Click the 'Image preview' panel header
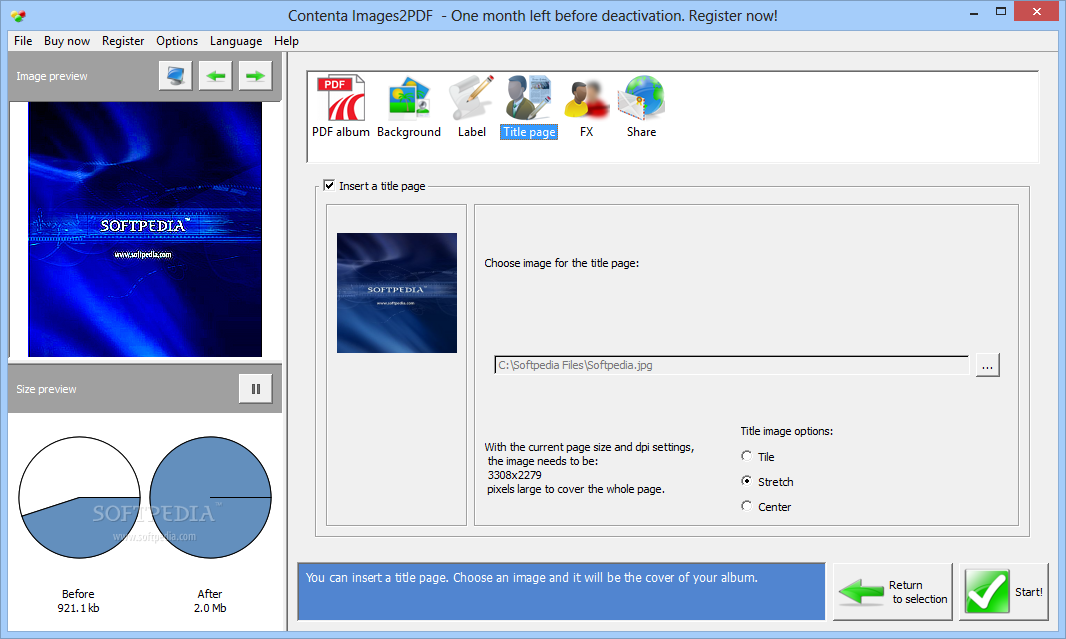Viewport: 1066px width, 639px height. tap(52, 76)
